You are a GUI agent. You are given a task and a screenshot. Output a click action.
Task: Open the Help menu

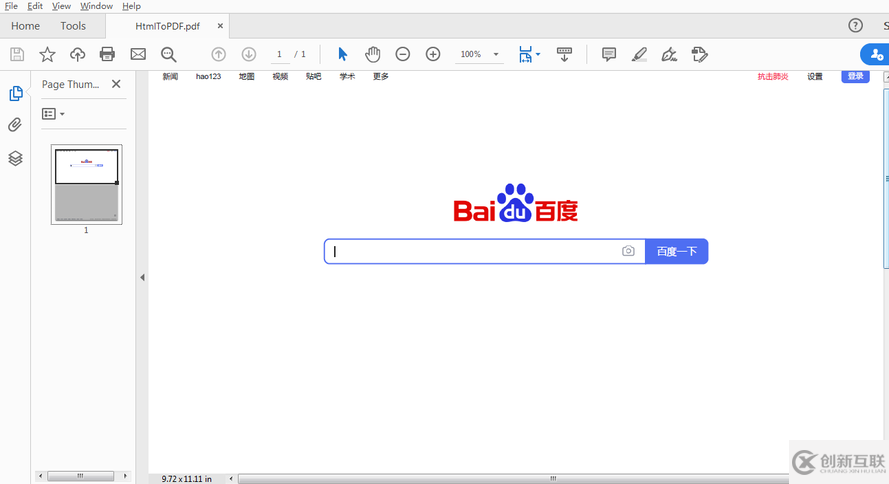[132, 6]
